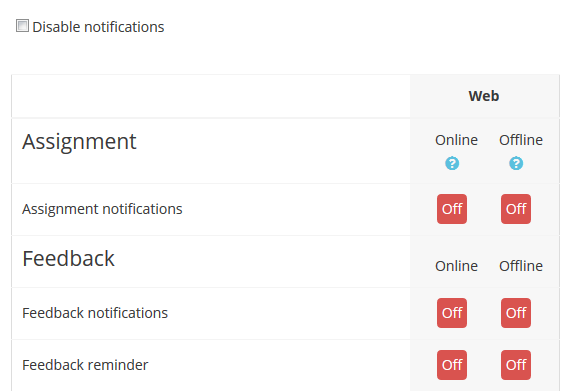The image size is (575, 391).
Task: Click the Assignment notifications row label
Action: (x=102, y=209)
